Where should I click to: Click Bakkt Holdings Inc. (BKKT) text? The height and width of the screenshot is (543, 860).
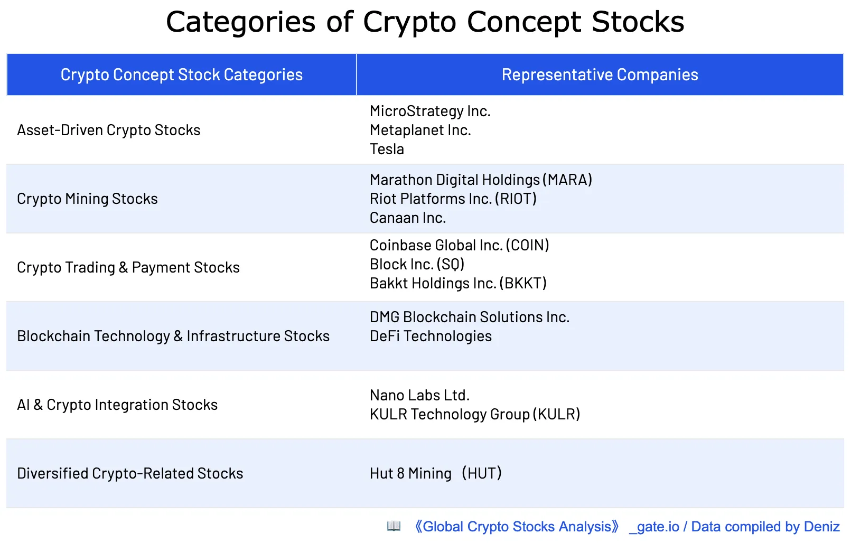click(x=458, y=283)
